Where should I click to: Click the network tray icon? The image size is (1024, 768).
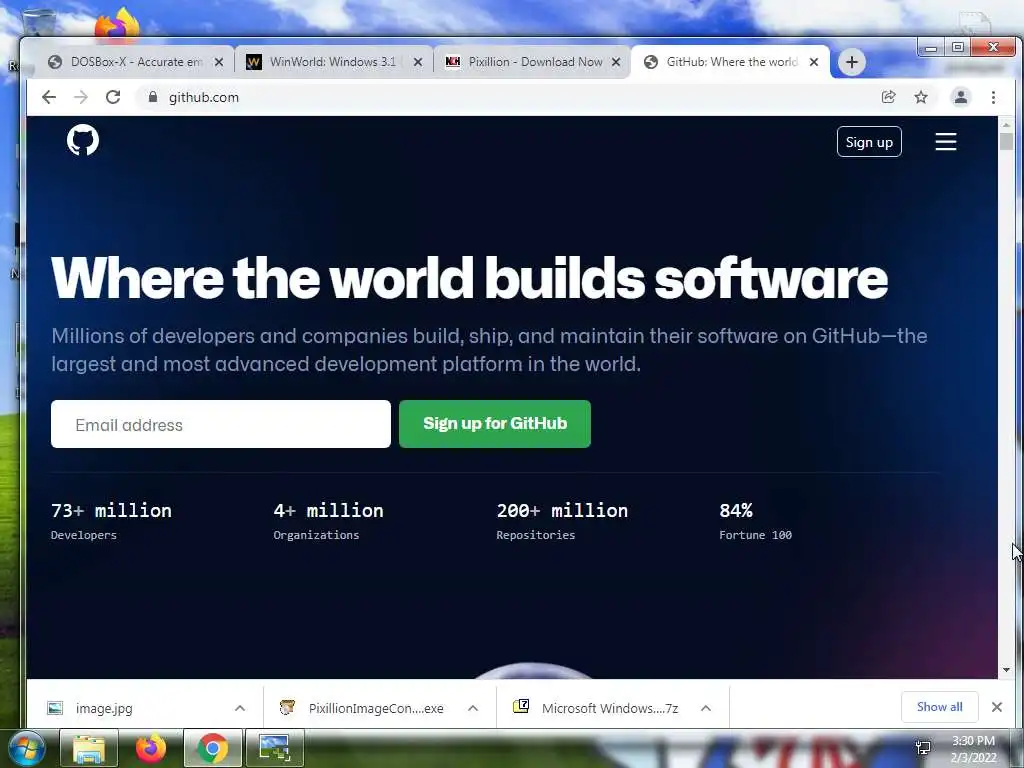pyautogui.click(x=923, y=748)
